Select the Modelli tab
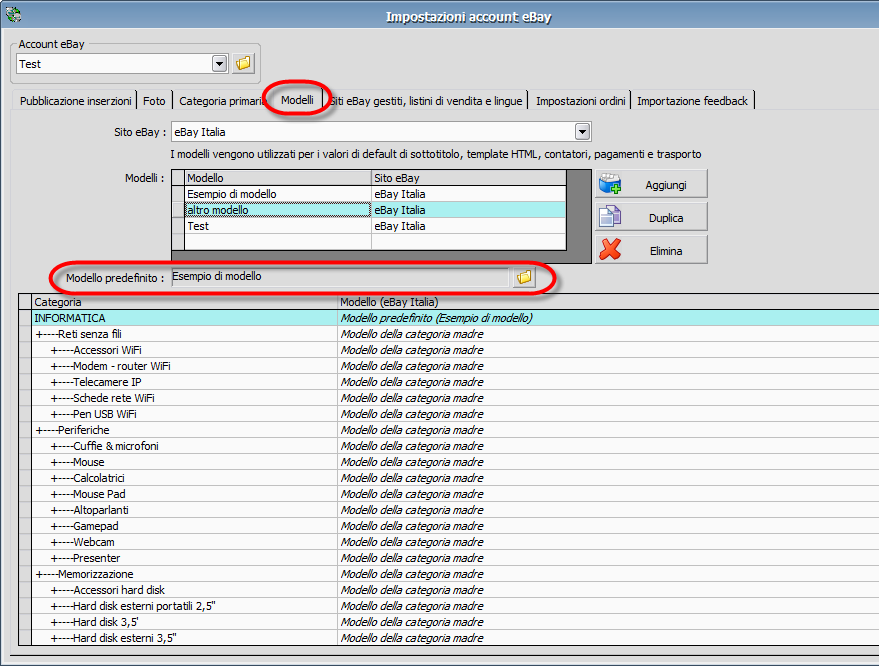Image resolution: width=879 pixels, height=666 pixels. click(x=297, y=100)
